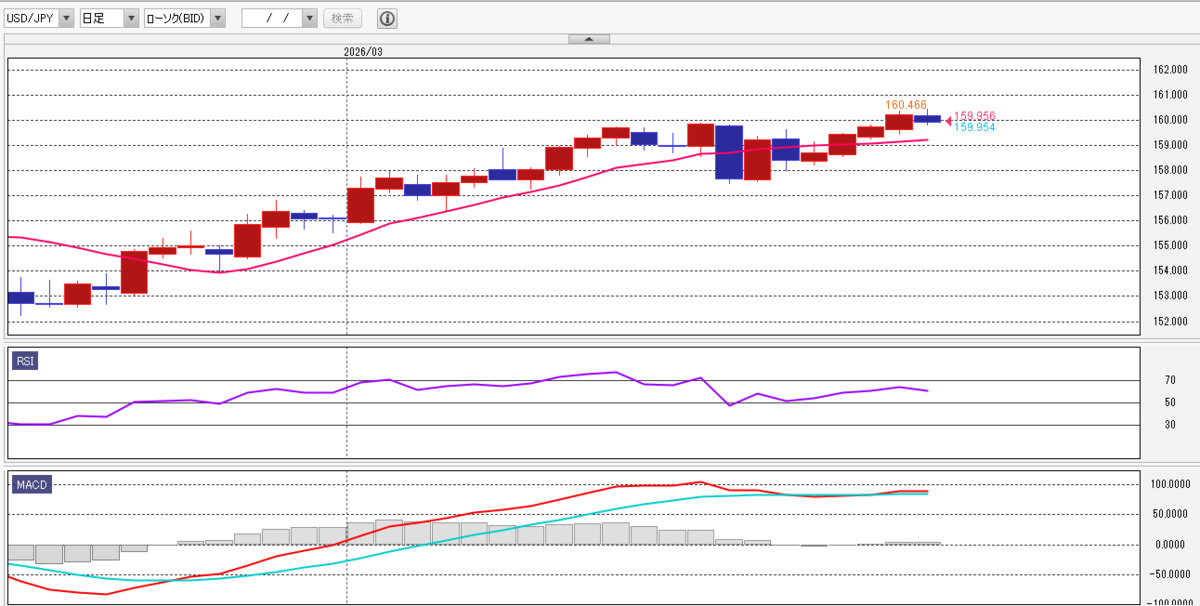Click the 159.954 blue price label

974,127
